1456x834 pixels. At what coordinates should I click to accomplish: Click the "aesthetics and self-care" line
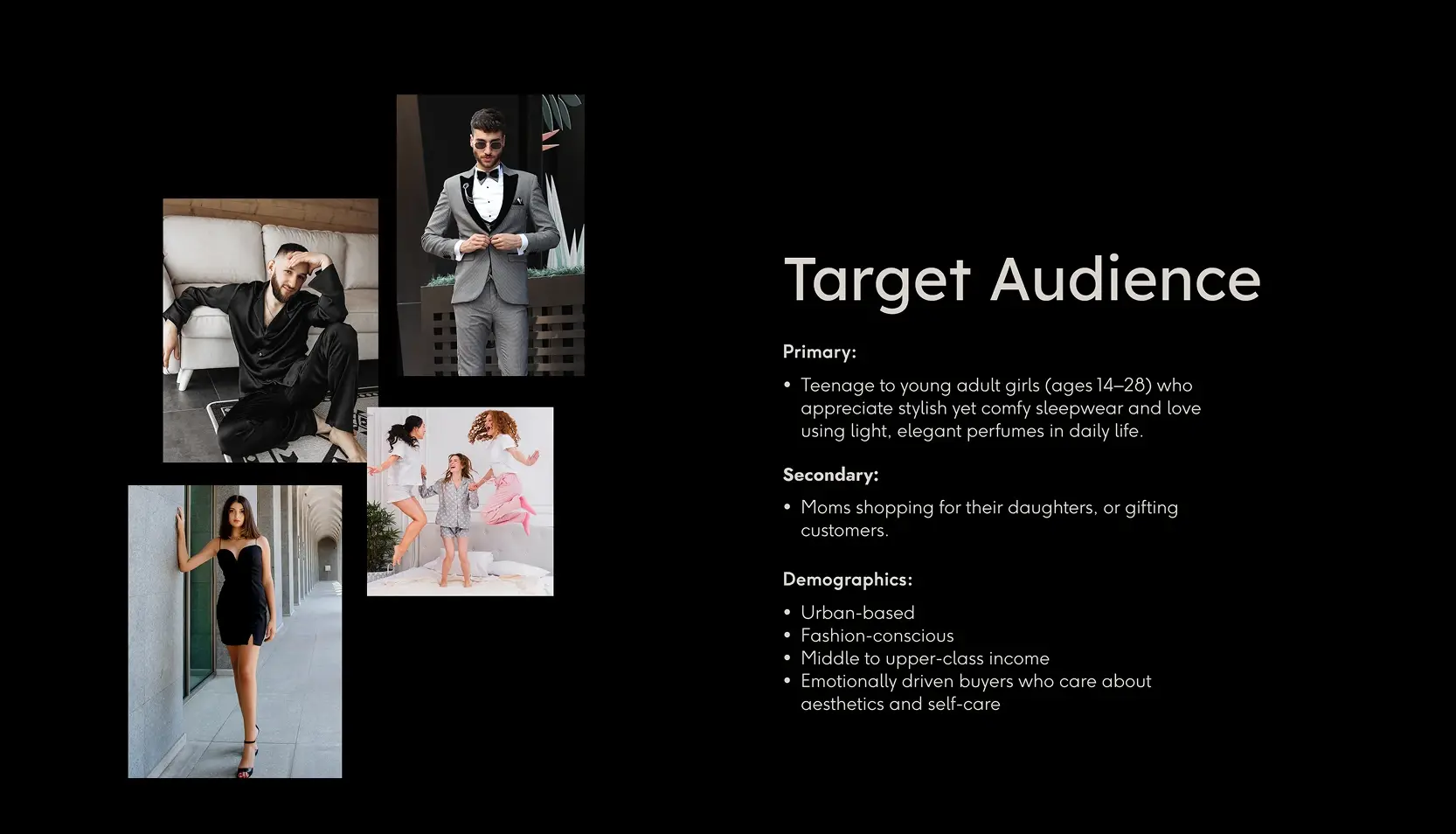(x=900, y=704)
